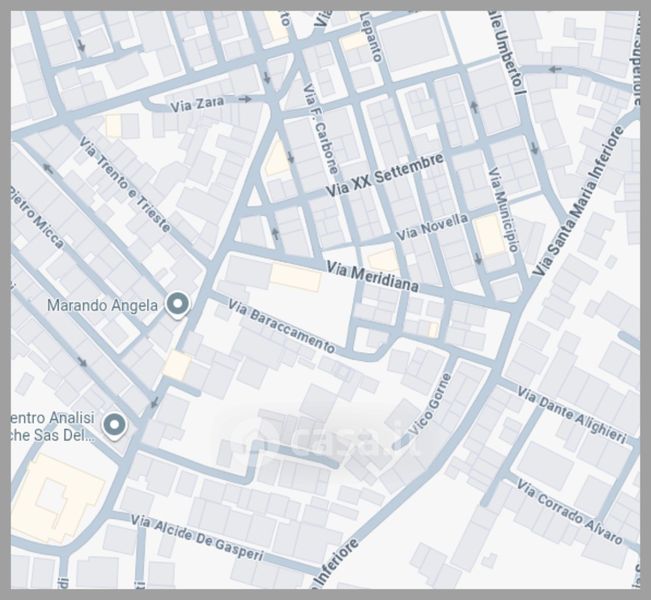Open the Centro Analisi place label

click(50, 427)
